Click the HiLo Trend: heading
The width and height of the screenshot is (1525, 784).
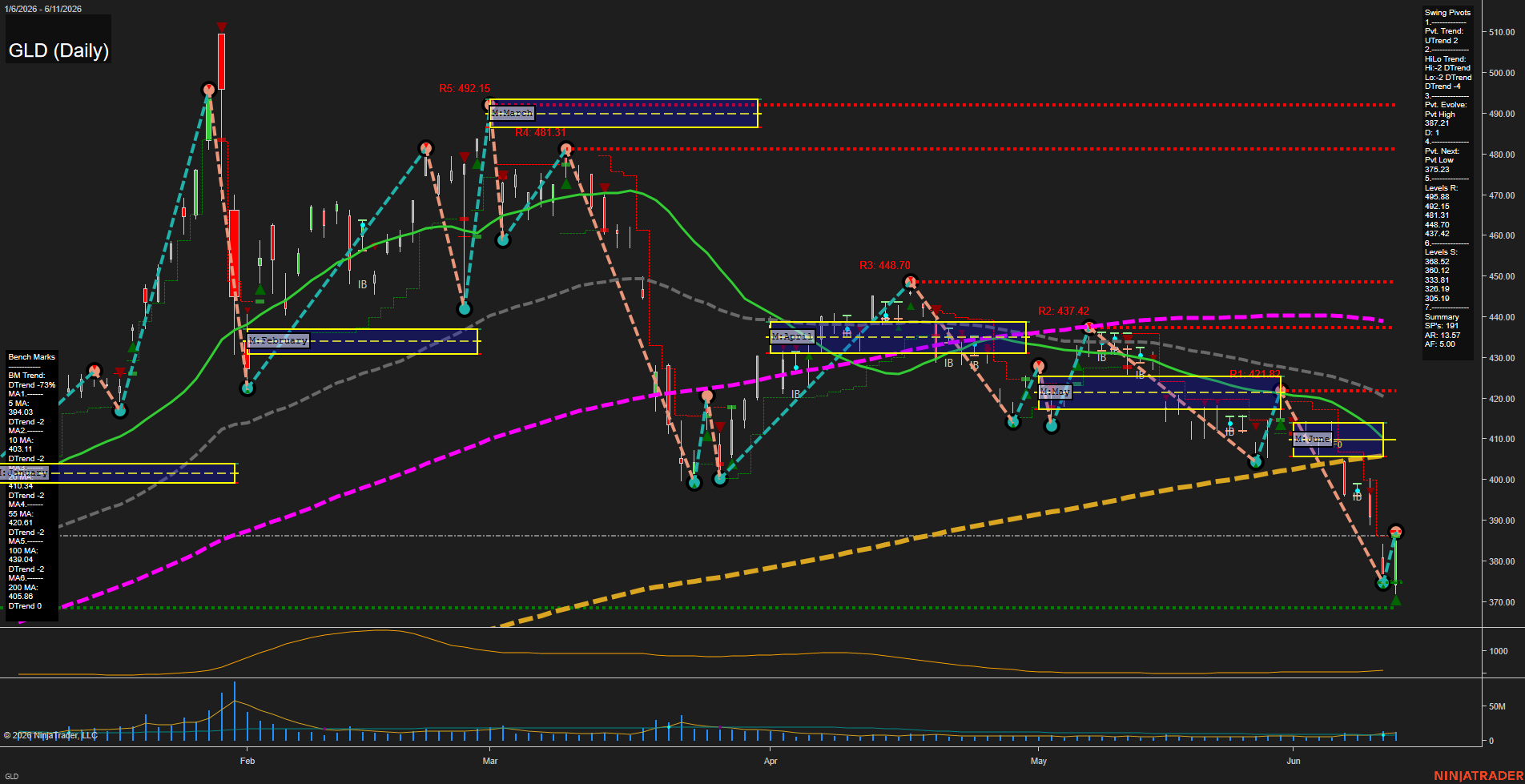point(1445,59)
